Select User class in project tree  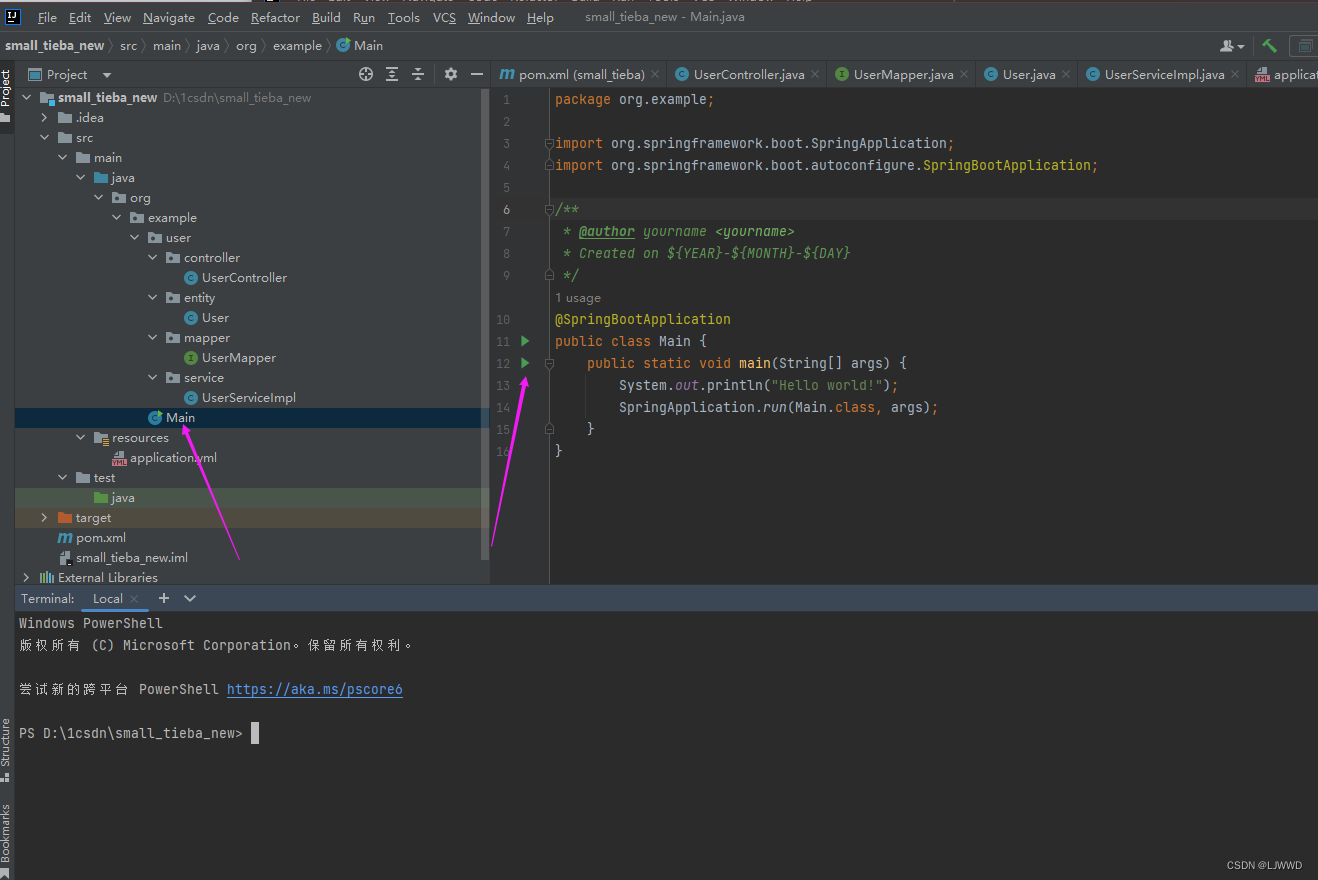[215, 318]
